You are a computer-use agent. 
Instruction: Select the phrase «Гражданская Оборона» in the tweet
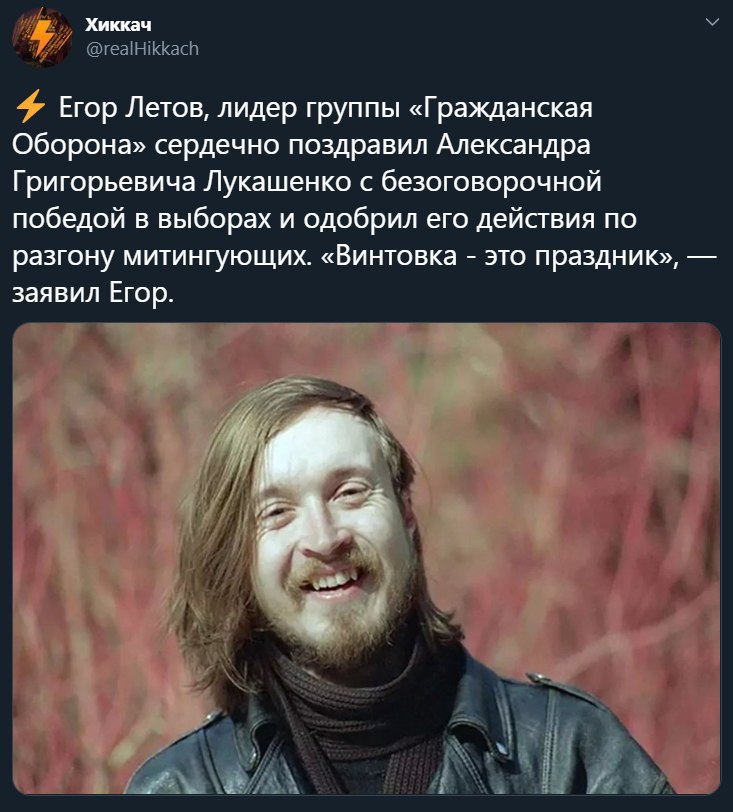click(x=302, y=126)
